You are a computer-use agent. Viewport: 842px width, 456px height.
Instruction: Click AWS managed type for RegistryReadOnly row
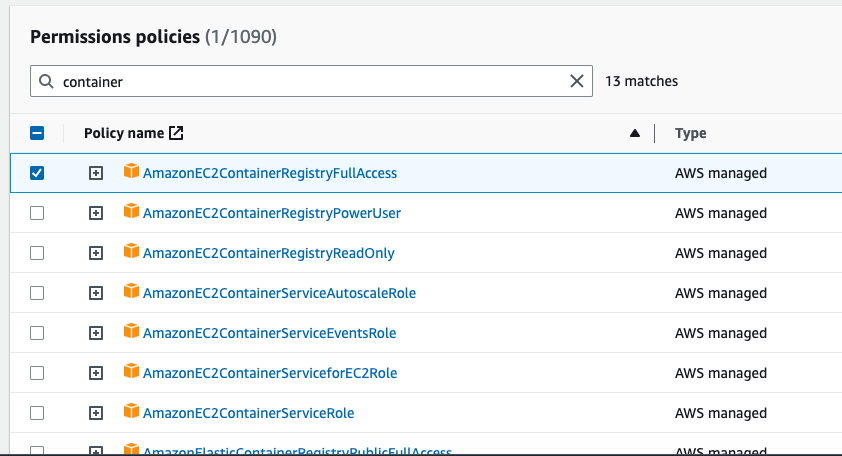[x=721, y=253]
